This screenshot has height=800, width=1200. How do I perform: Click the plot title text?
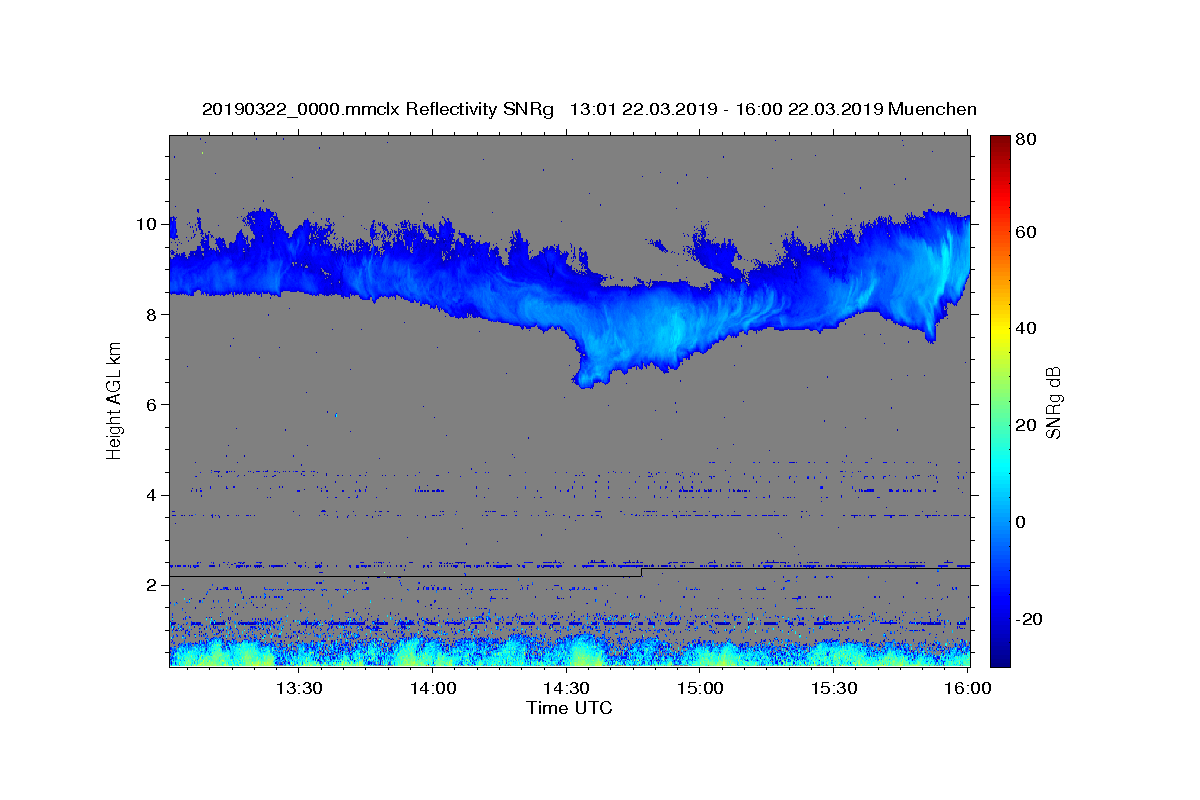[589, 109]
